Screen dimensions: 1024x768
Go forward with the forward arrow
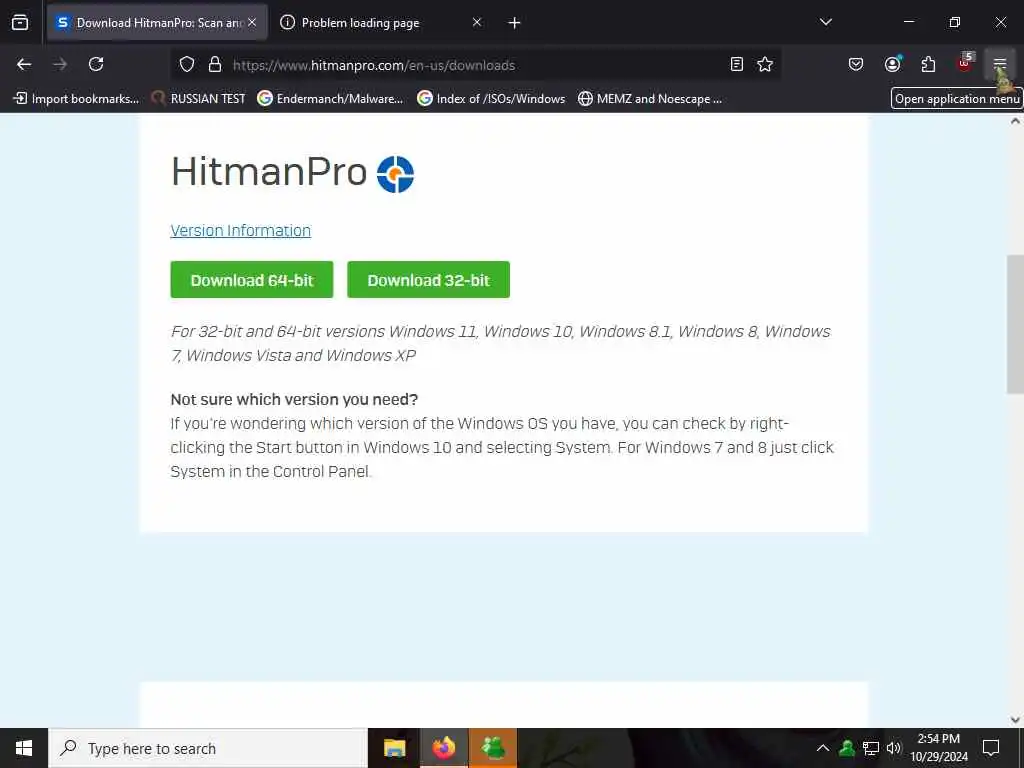[60, 64]
